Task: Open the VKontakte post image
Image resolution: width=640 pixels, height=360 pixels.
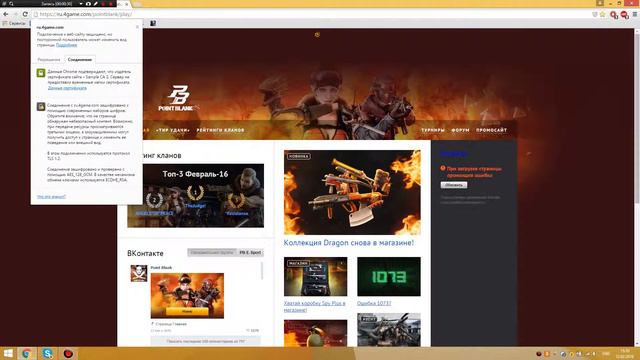Action: coord(187,296)
